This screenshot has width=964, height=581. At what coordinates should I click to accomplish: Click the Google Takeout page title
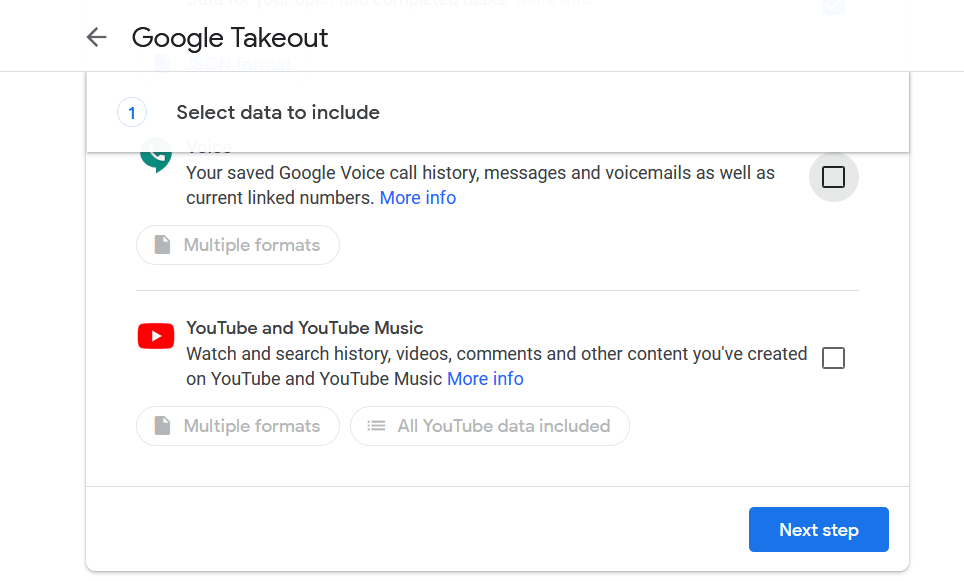pos(229,37)
